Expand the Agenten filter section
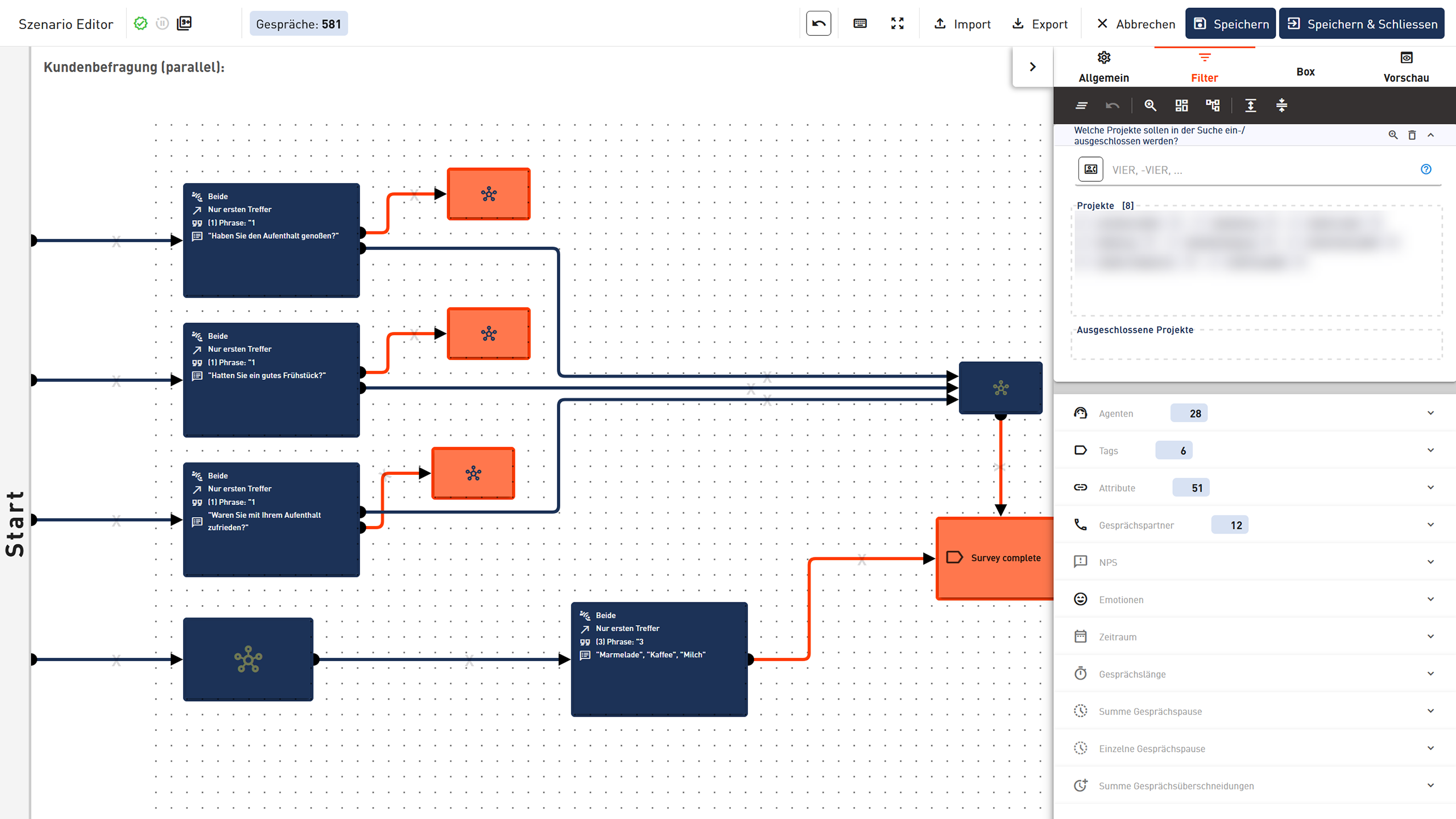 pyautogui.click(x=1430, y=413)
